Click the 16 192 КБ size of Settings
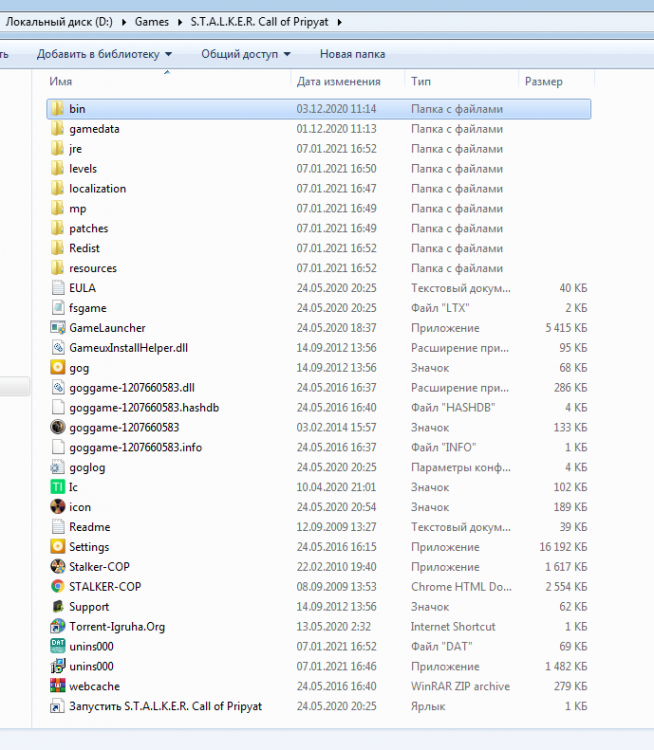 pos(563,547)
